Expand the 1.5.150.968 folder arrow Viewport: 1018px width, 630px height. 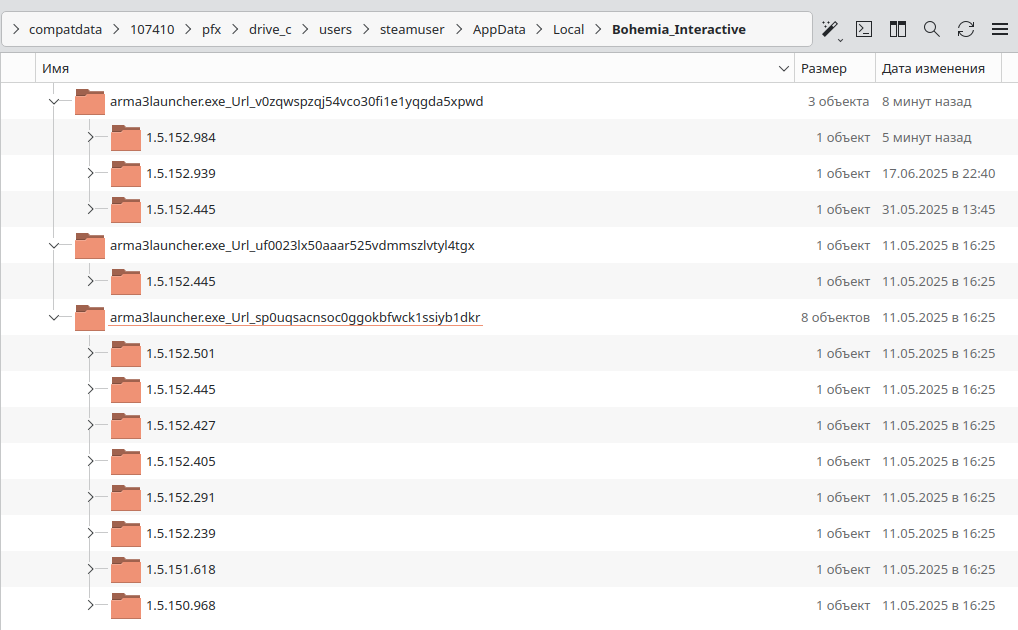[90, 605]
